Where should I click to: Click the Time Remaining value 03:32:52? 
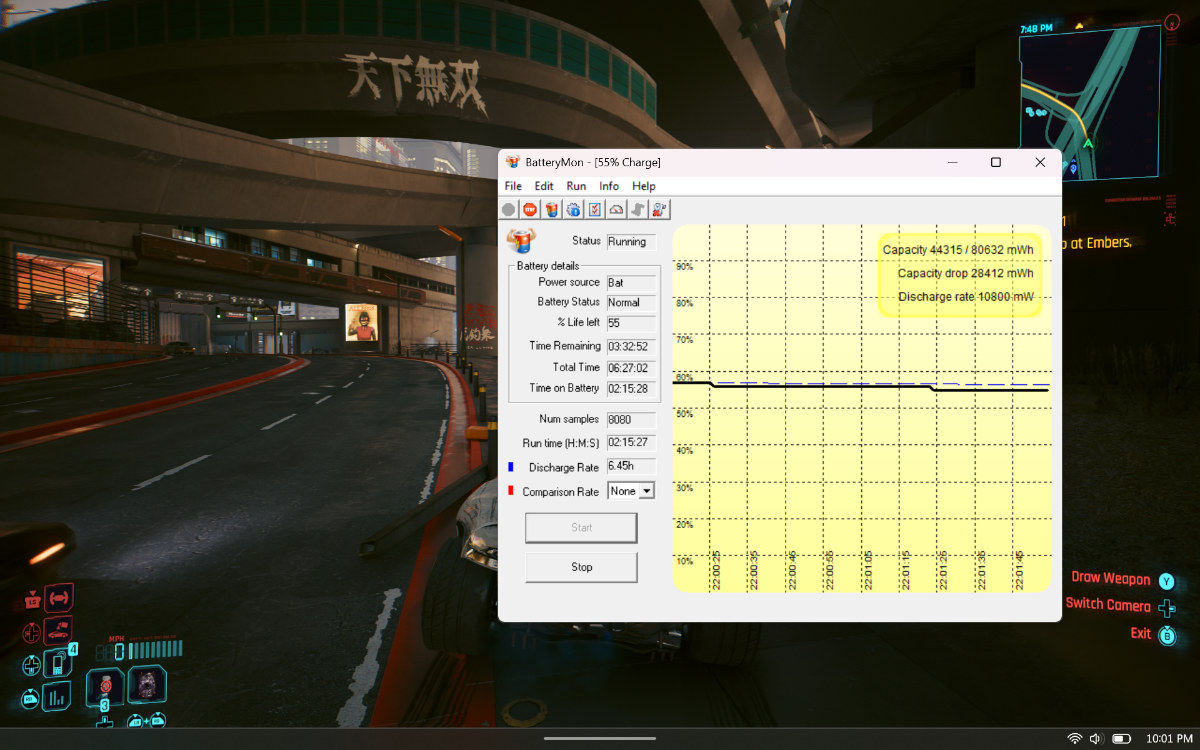click(x=631, y=346)
